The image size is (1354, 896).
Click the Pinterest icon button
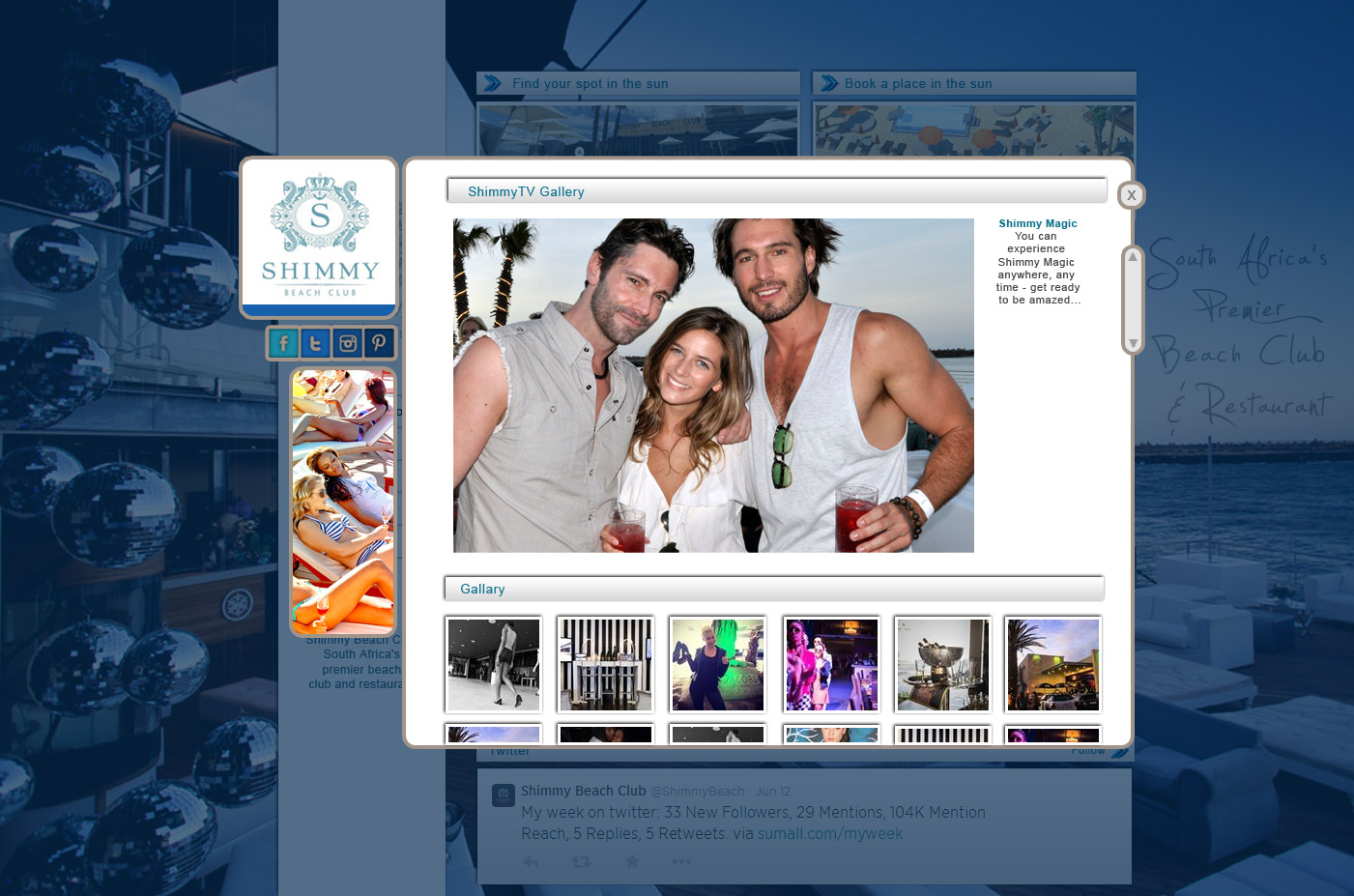379,343
